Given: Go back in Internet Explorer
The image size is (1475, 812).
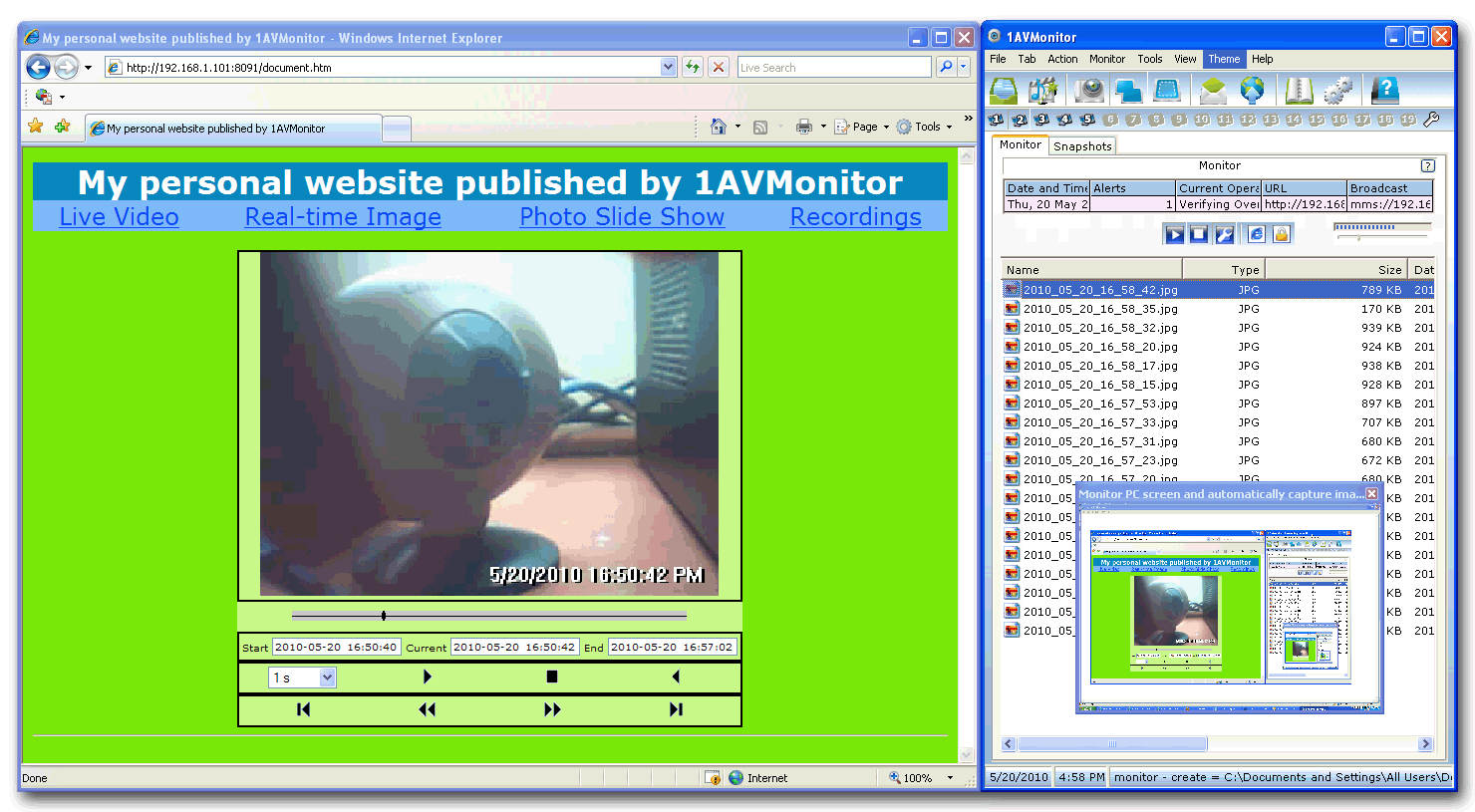Looking at the screenshot, I should (38, 67).
